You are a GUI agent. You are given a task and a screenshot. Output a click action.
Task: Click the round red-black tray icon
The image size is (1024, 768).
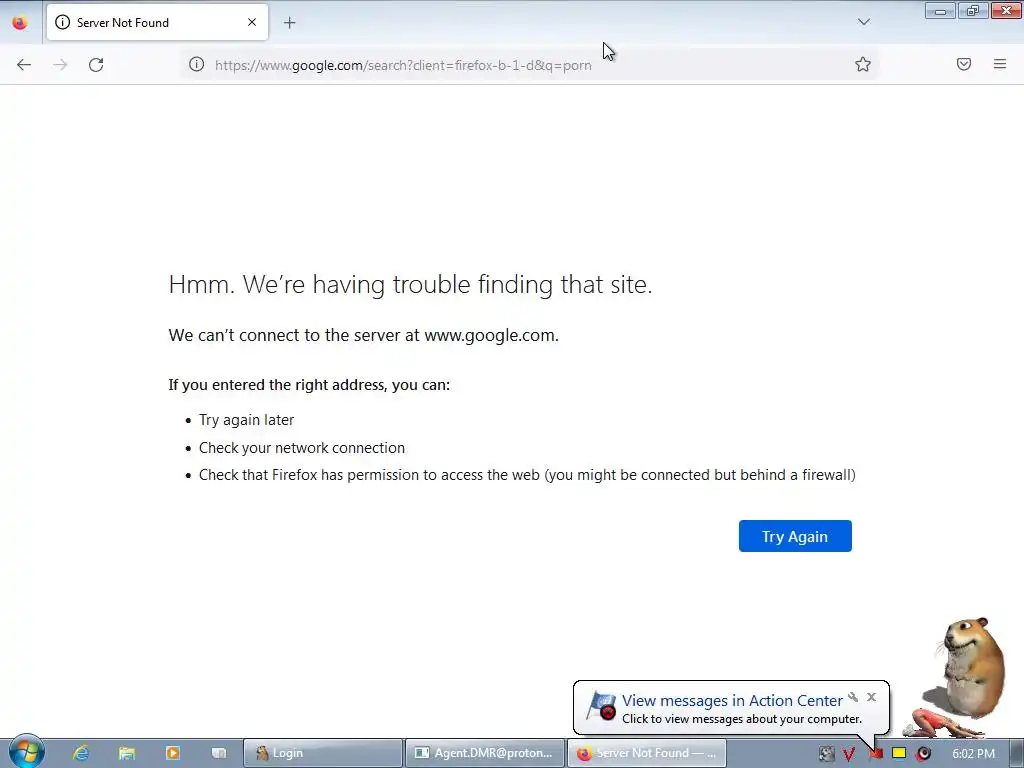[923, 754]
